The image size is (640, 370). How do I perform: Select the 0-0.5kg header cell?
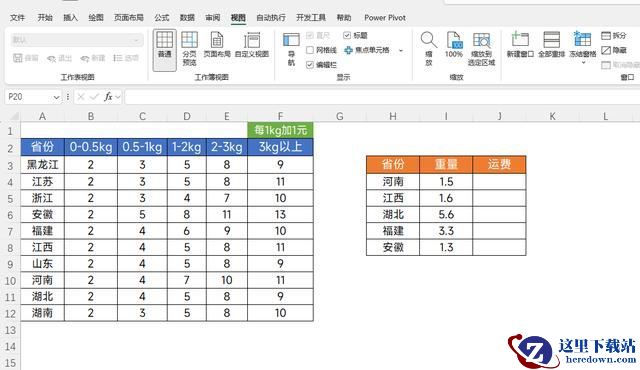91,147
